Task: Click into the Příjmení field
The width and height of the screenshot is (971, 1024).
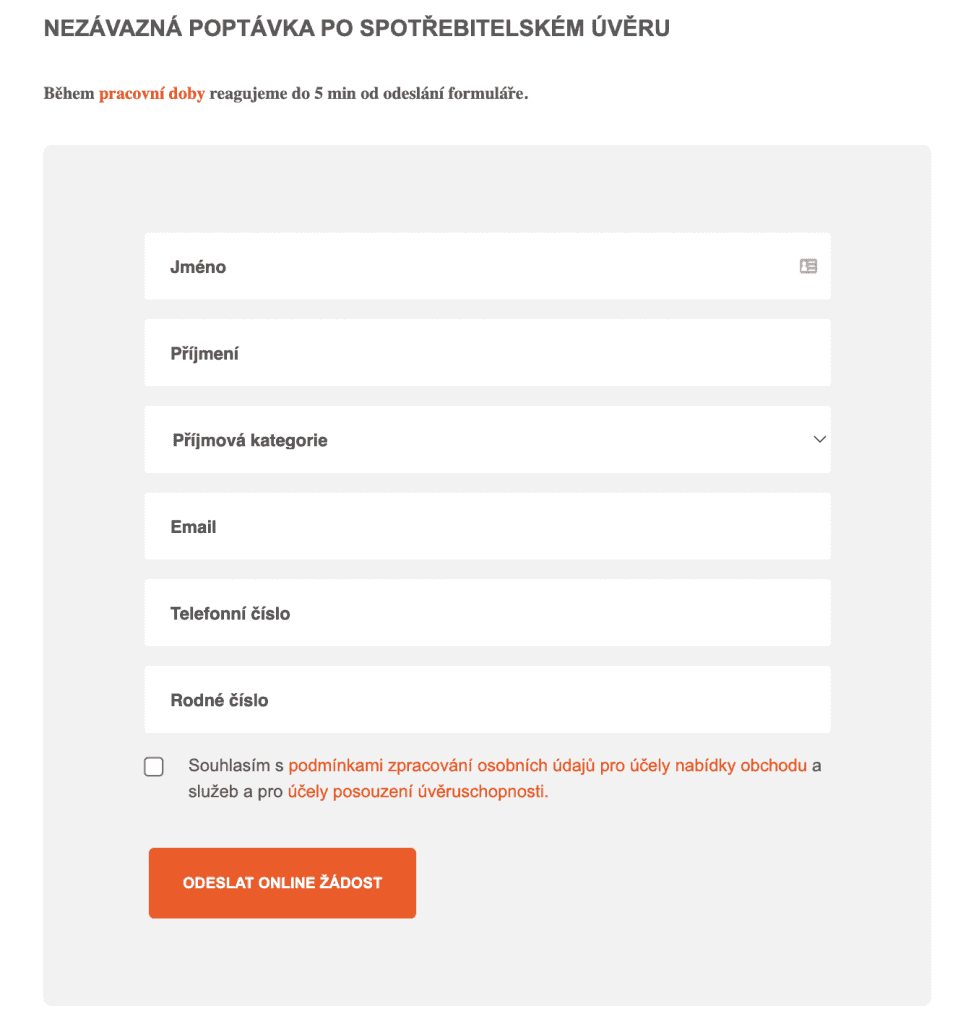Action: 487,353
